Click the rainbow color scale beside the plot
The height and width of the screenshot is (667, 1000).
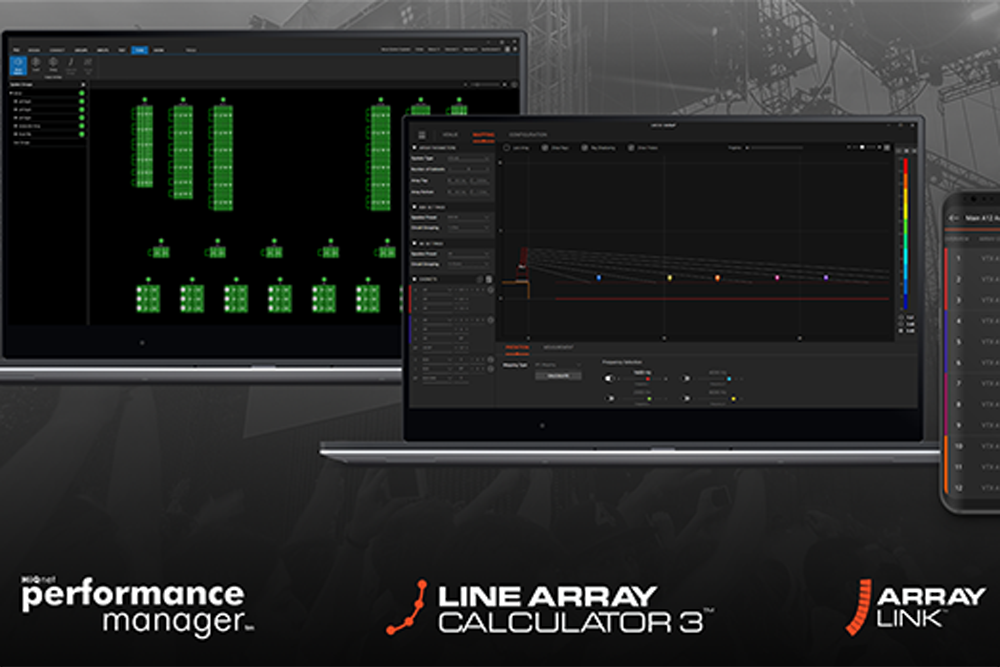click(906, 233)
